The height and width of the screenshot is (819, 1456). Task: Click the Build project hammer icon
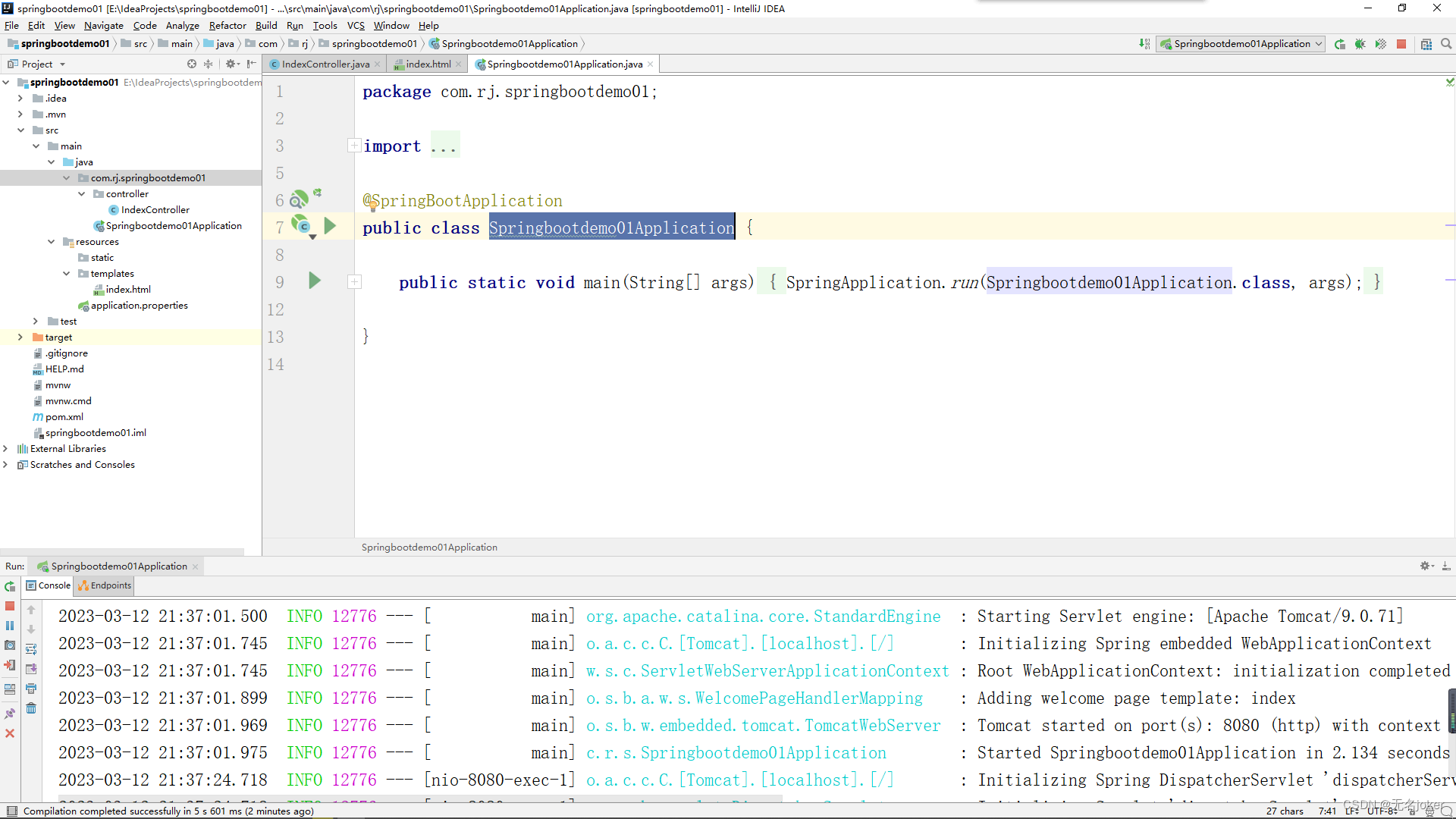1144,44
